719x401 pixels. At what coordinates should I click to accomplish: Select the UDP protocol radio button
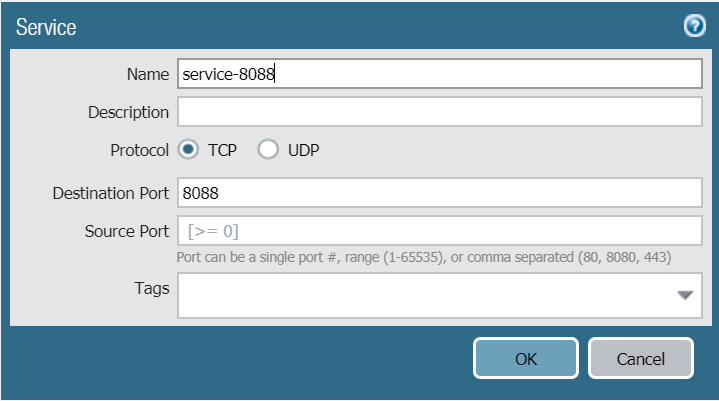tap(268, 150)
